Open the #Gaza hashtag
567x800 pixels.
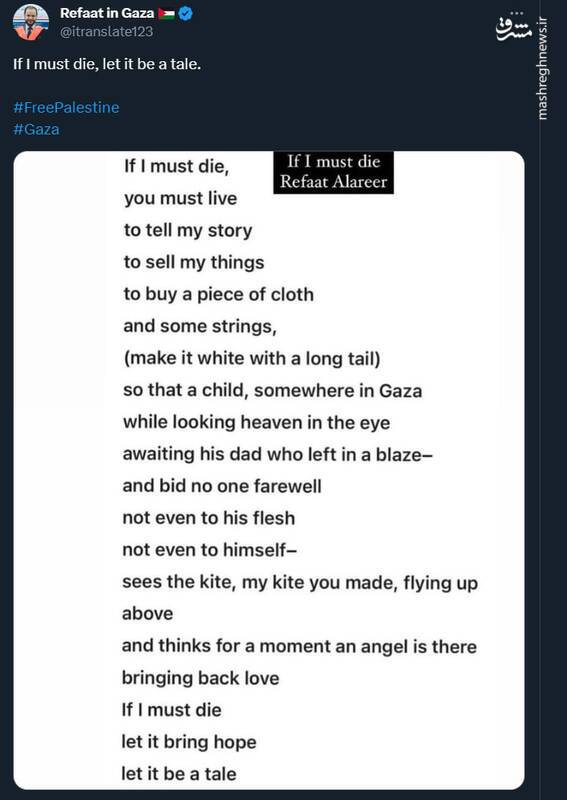click(36, 129)
